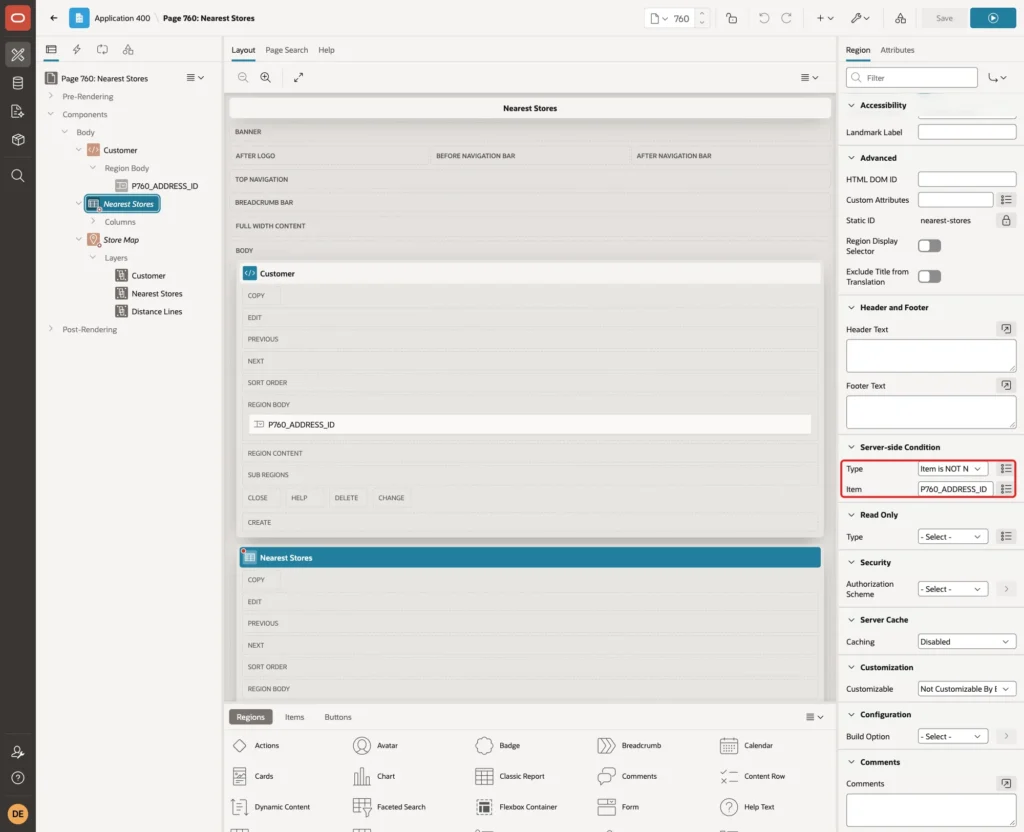Open Custom Attributes list icon

pos(1006,200)
